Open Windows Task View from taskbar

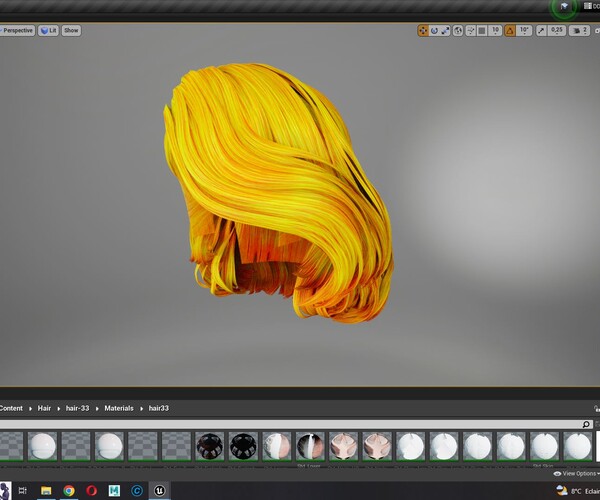pyautogui.click(x=23, y=490)
